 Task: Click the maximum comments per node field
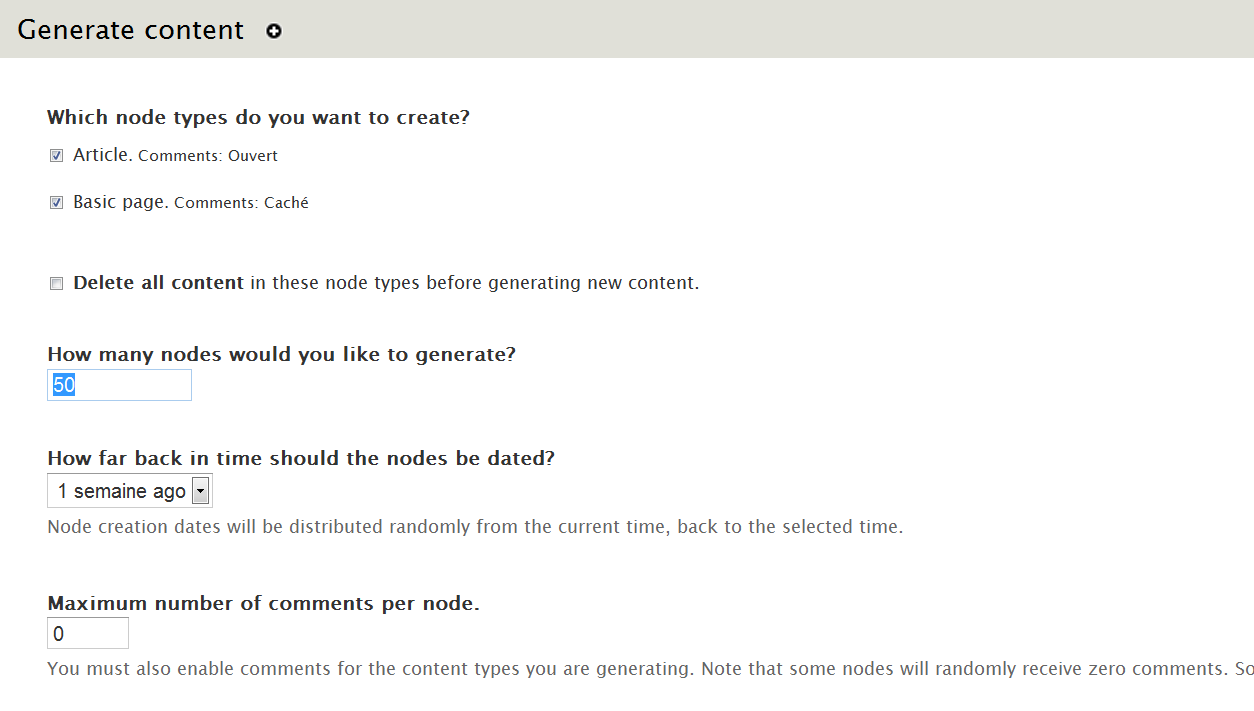click(x=88, y=633)
